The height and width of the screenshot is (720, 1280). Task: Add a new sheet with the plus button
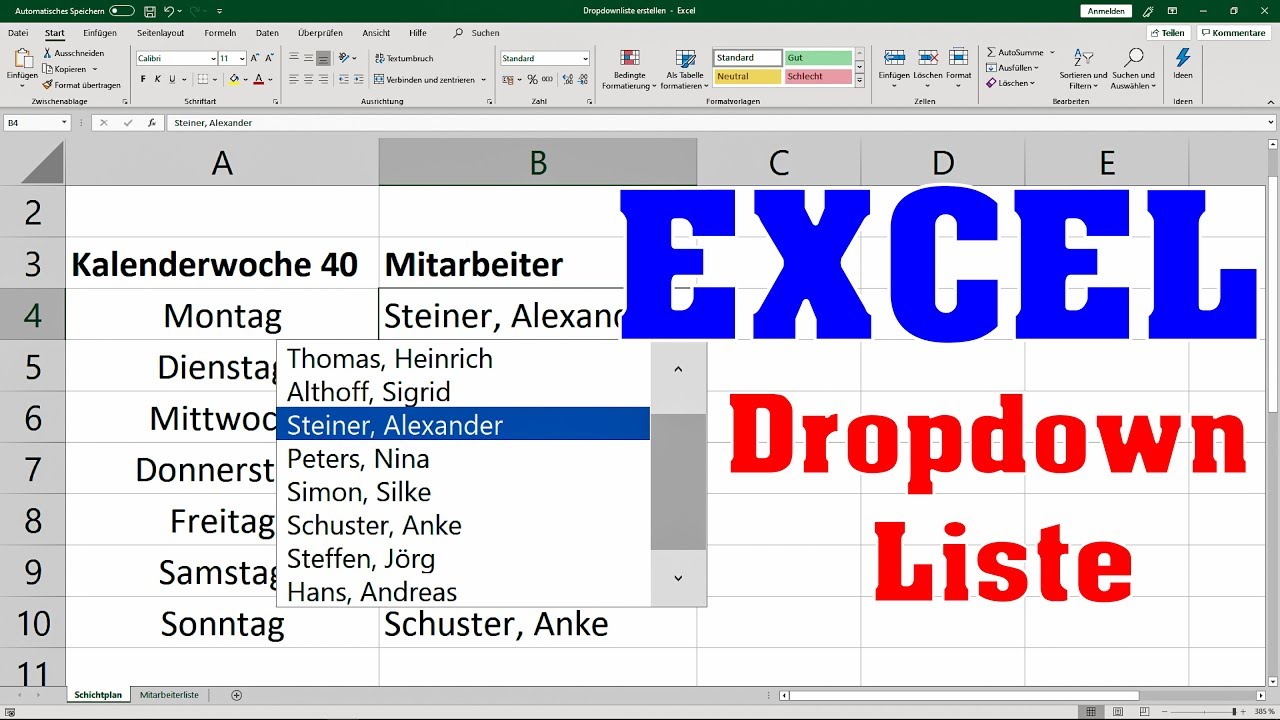pyautogui.click(x=236, y=694)
